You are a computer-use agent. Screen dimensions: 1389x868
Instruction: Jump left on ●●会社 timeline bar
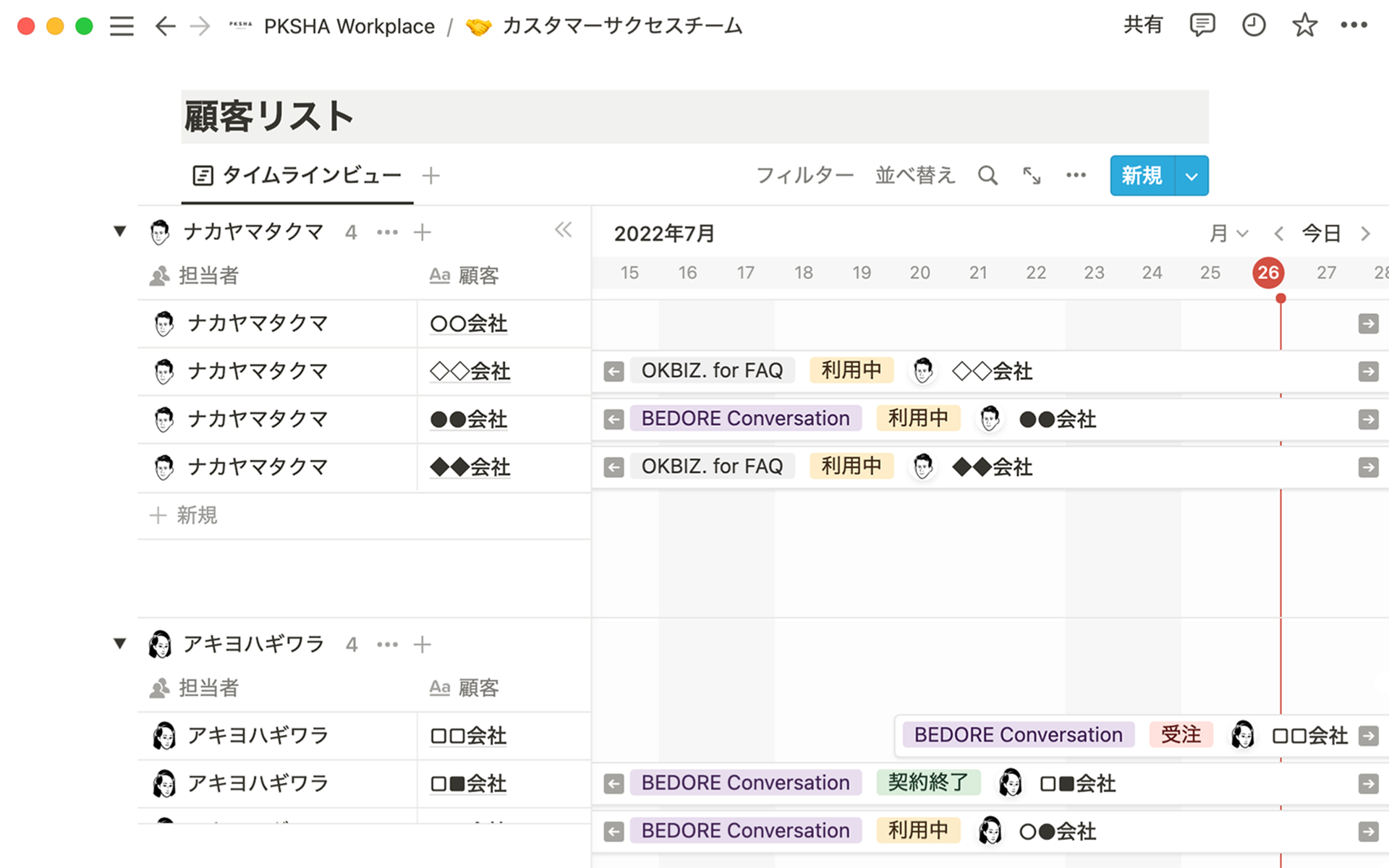[613, 420]
